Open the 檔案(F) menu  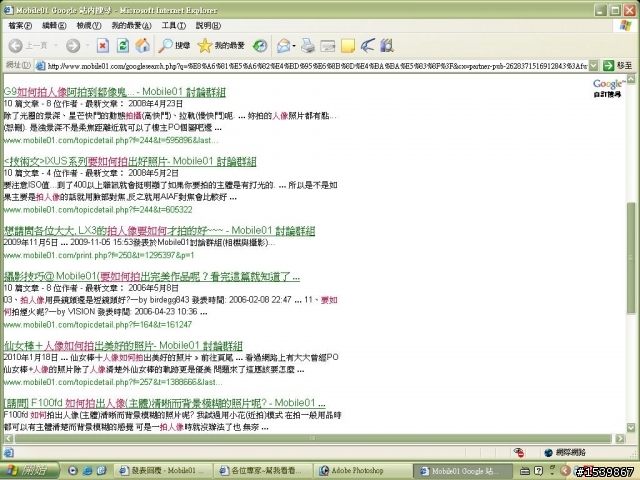click(x=20, y=26)
